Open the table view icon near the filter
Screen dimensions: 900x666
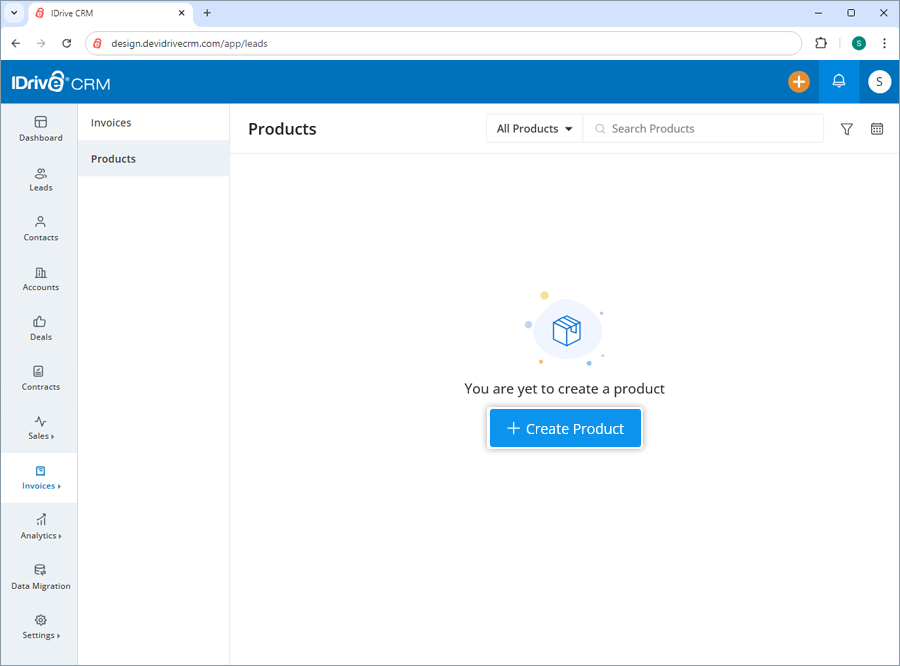click(877, 128)
